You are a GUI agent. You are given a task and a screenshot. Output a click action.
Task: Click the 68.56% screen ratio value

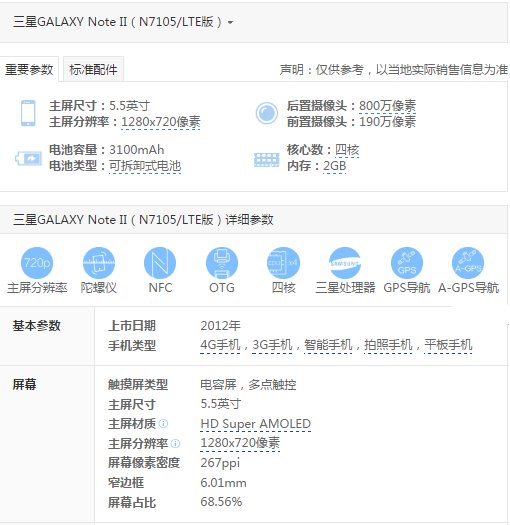coord(221,502)
